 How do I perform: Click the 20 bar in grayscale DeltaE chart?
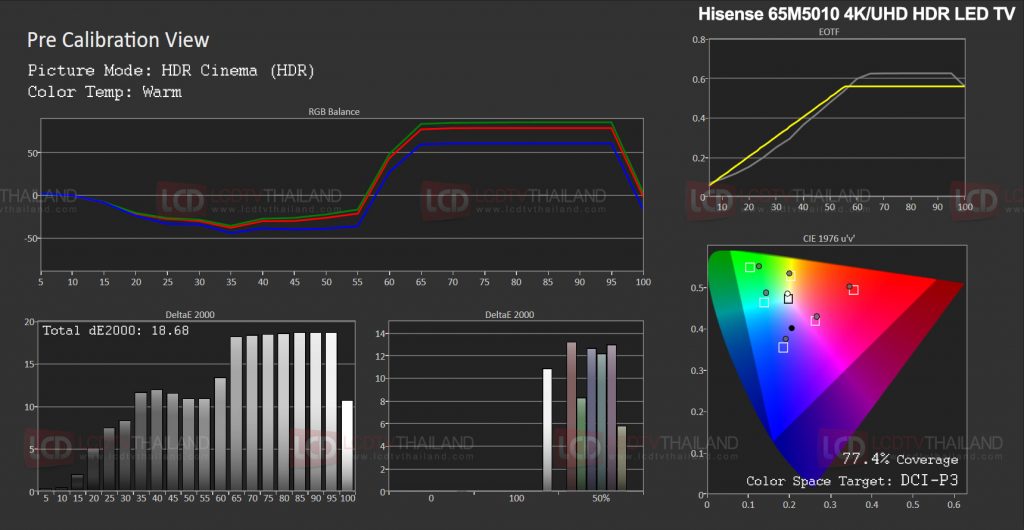click(93, 469)
